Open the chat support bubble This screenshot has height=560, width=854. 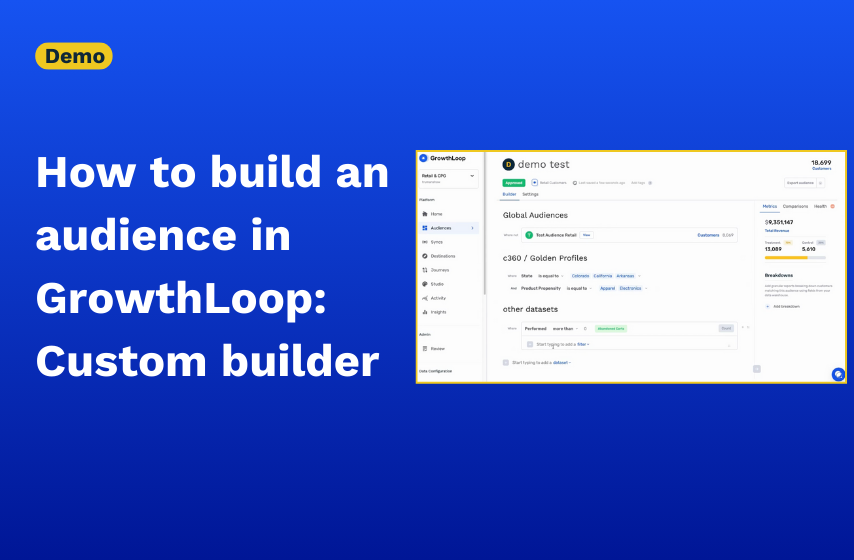point(838,374)
